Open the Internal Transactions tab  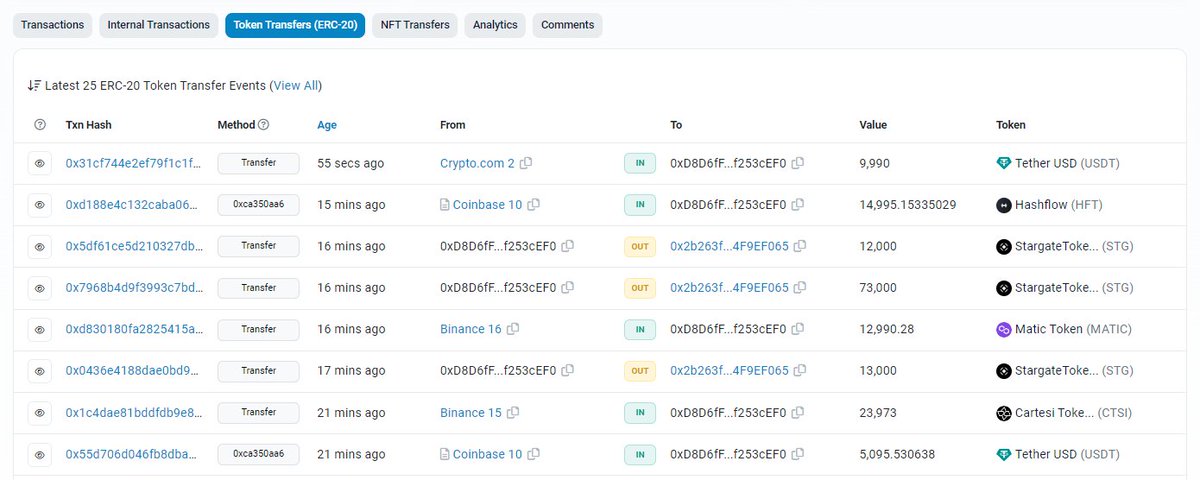click(x=158, y=25)
